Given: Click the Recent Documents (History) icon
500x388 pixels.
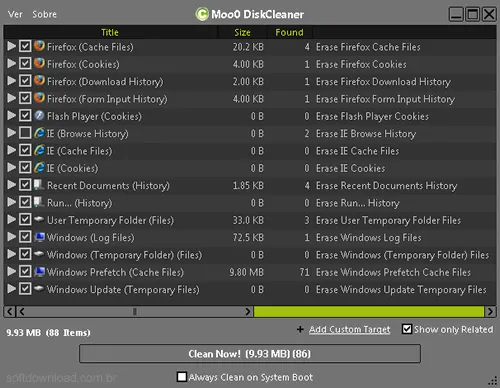Looking at the screenshot, I should 39,185.
